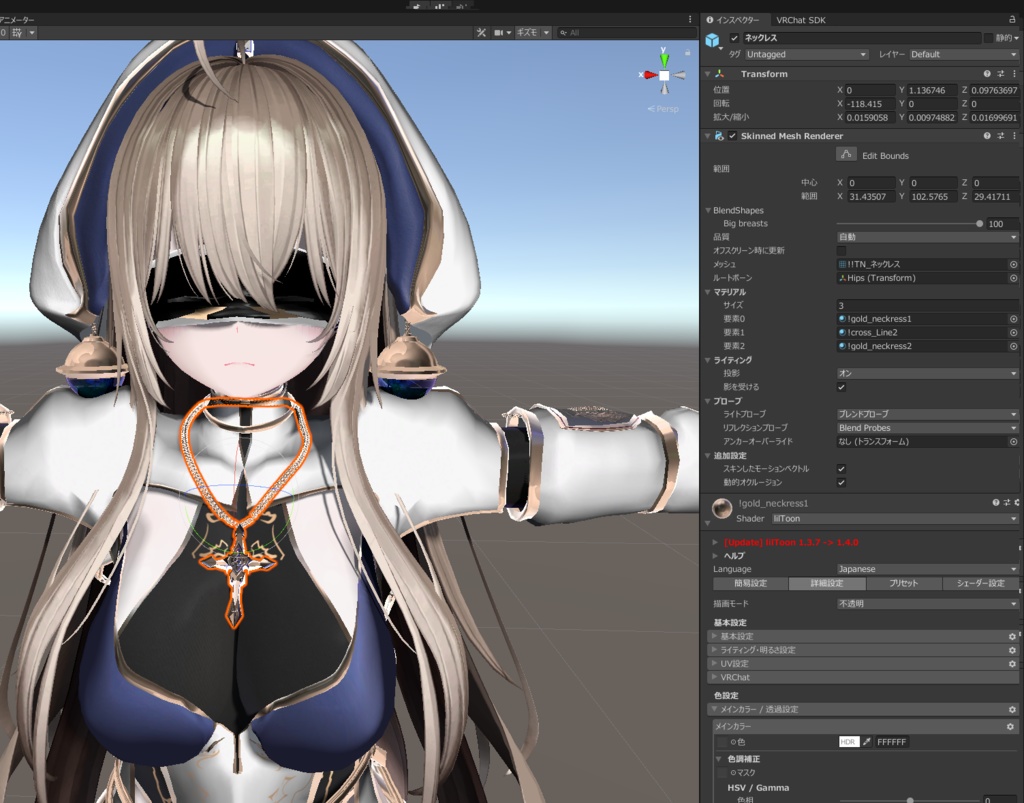Open レイヤー Default dropdown
Image resolution: width=1024 pixels, height=803 pixels.
click(x=964, y=55)
